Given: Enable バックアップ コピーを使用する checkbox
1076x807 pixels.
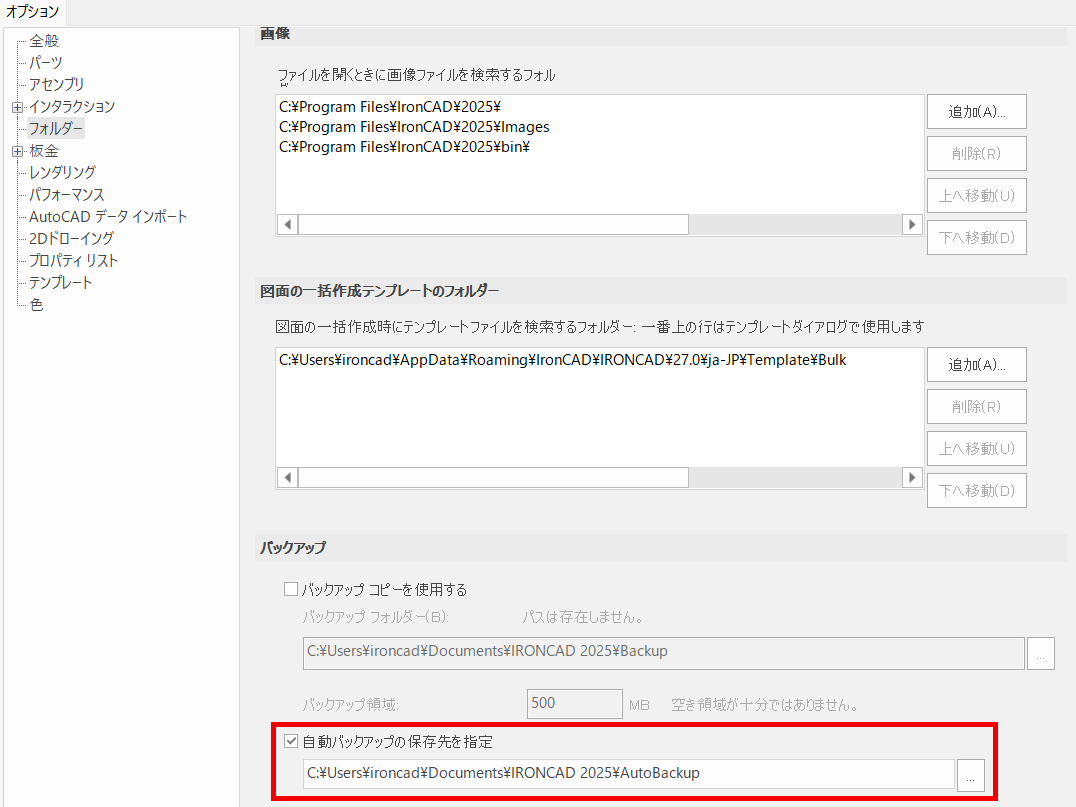Looking at the screenshot, I should tap(291, 589).
